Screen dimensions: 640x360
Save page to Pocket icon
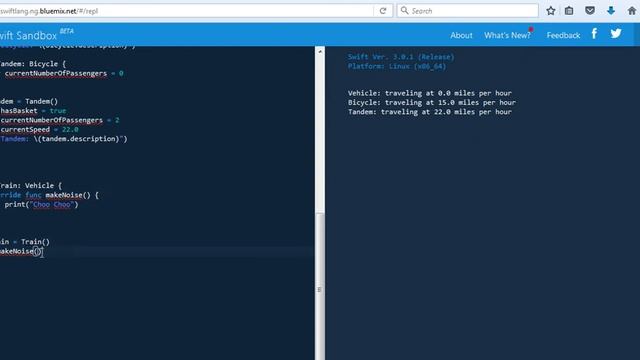[x=590, y=11]
